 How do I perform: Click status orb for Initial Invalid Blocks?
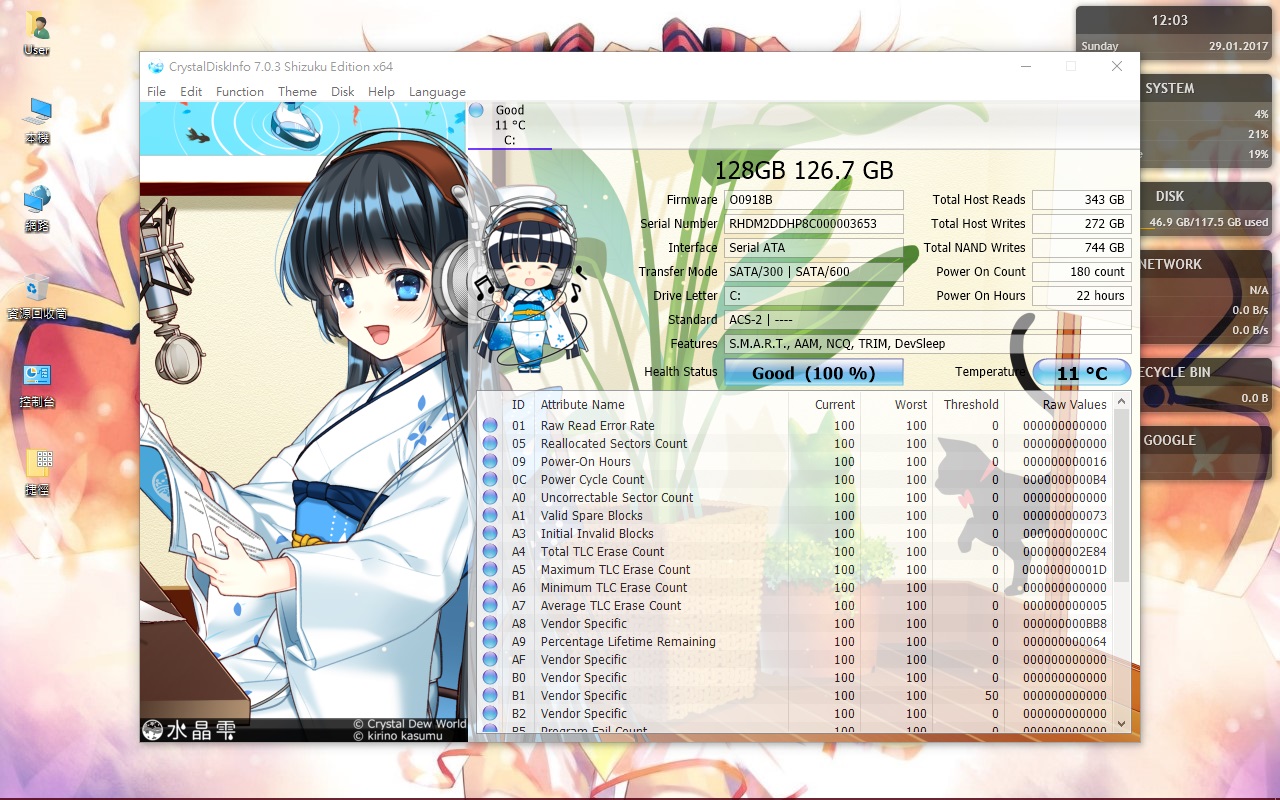490,534
